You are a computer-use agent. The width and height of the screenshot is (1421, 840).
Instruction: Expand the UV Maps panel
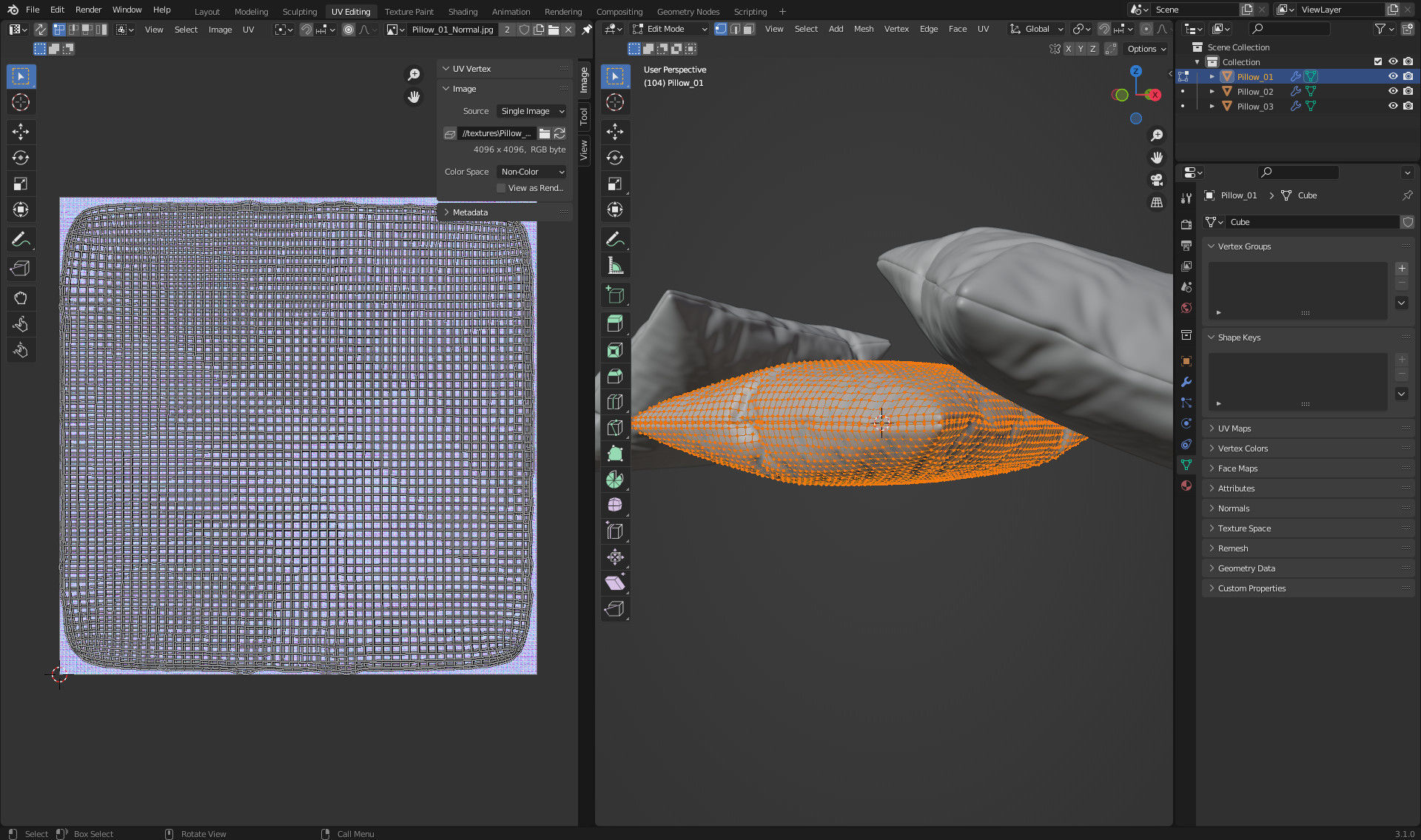(x=1234, y=429)
